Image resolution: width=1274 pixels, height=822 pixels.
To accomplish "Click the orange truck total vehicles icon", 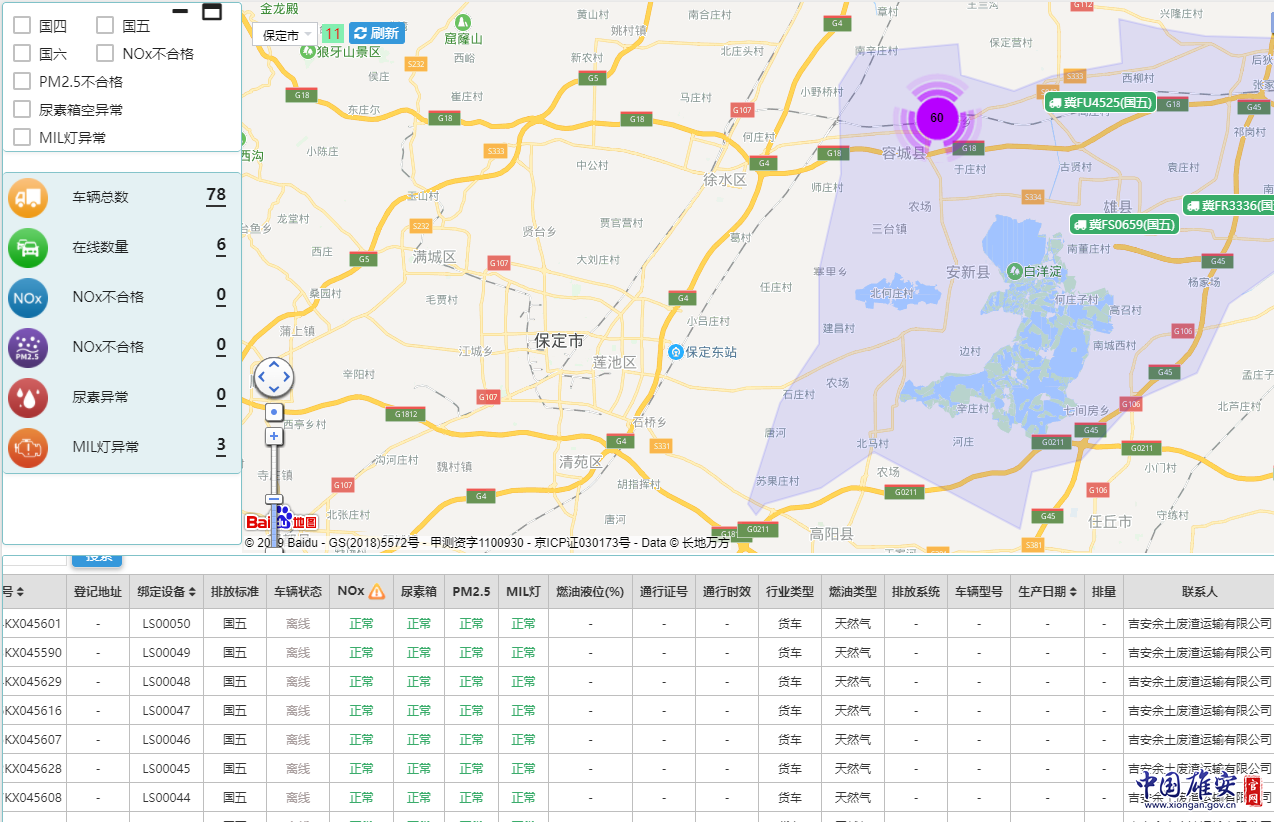I will [x=28, y=197].
